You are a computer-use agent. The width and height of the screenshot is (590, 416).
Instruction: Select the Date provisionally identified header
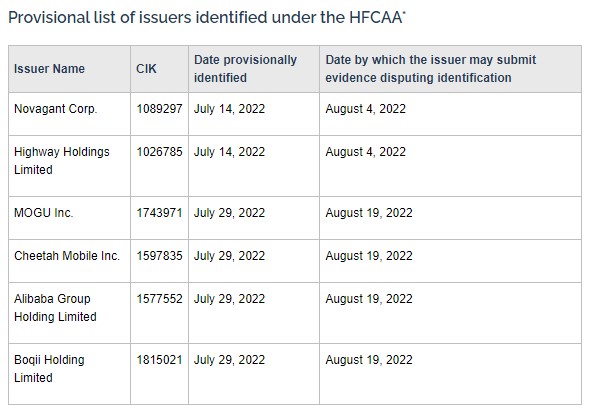pos(245,69)
